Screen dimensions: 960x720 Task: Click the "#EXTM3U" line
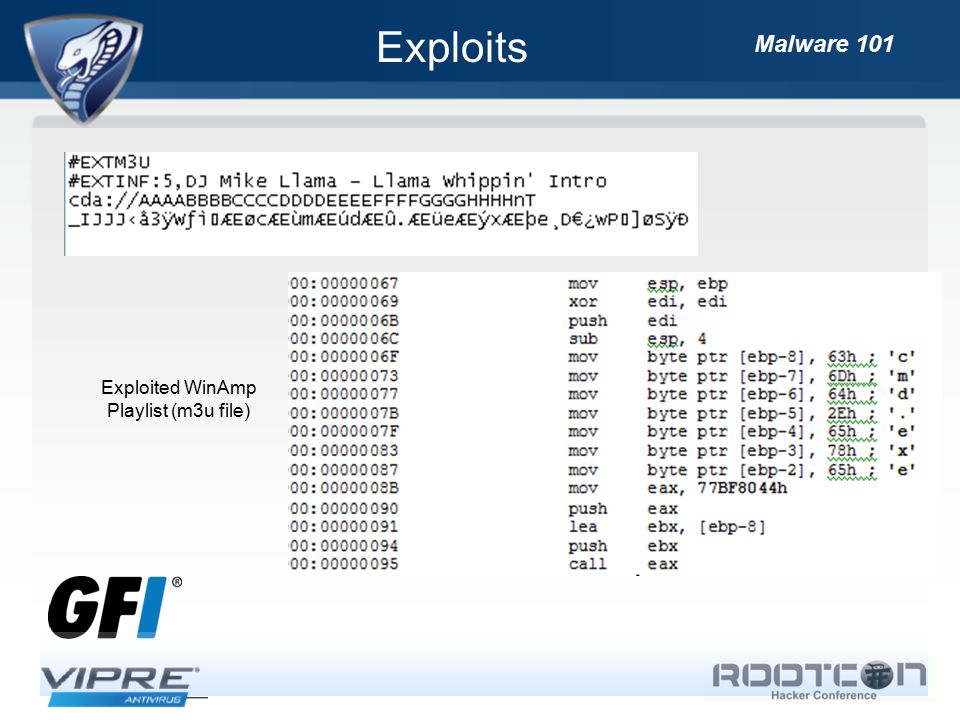pyautogui.click(x=109, y=162)
